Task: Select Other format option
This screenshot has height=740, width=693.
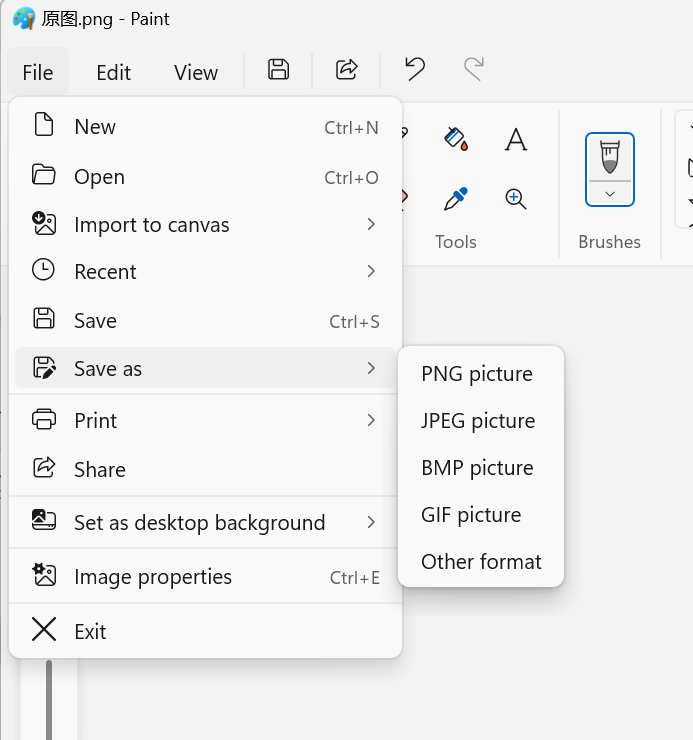Action: pyautogui.click(x=481, y=562)
